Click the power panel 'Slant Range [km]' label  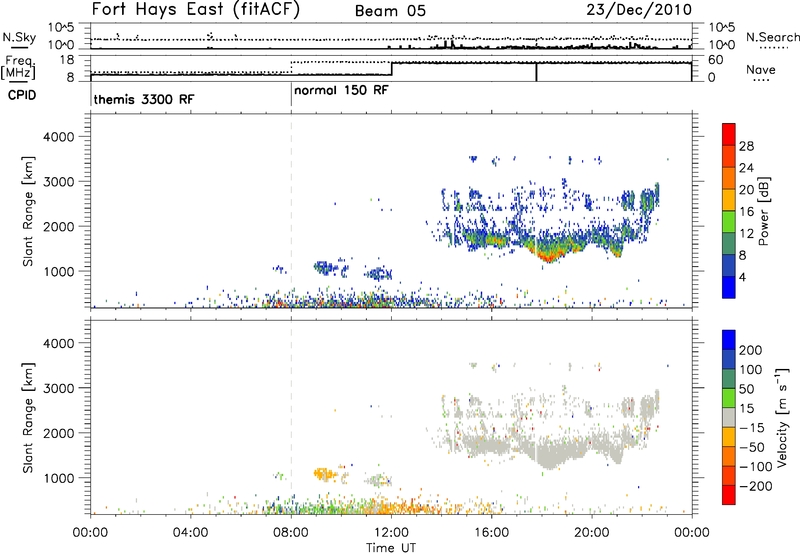[28, 211]
